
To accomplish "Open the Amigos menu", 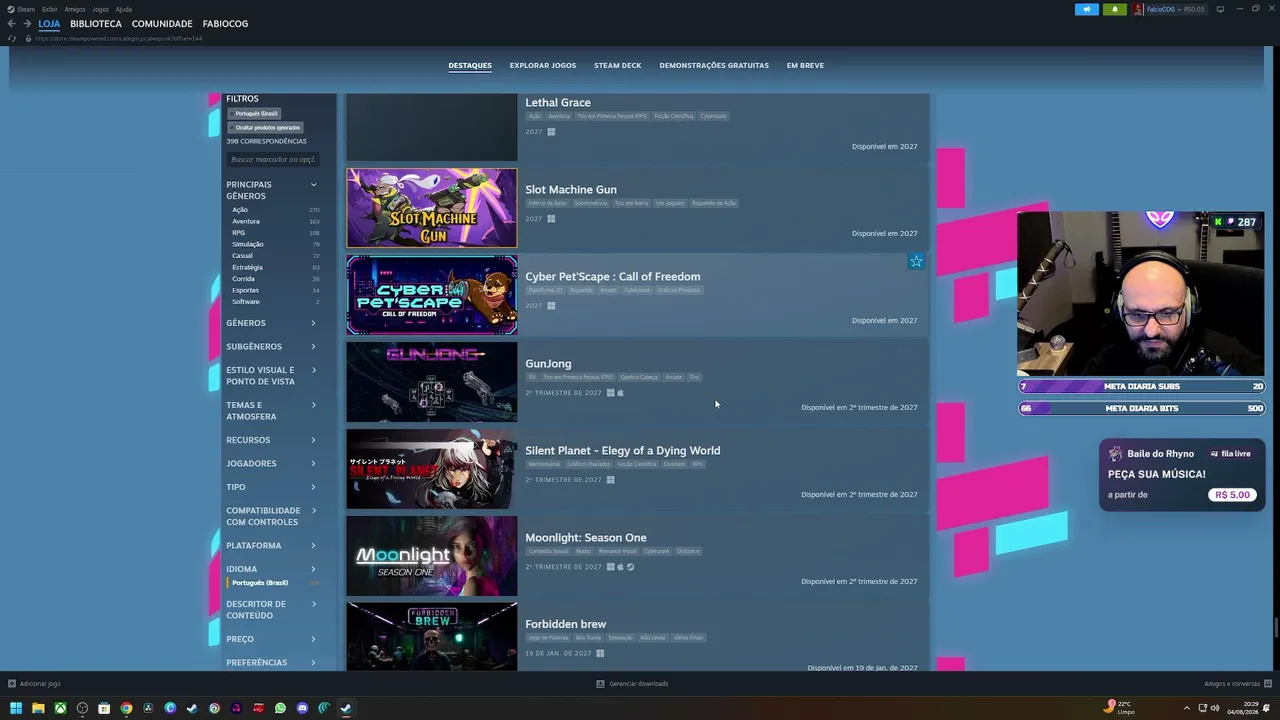I will click(75, 9).
